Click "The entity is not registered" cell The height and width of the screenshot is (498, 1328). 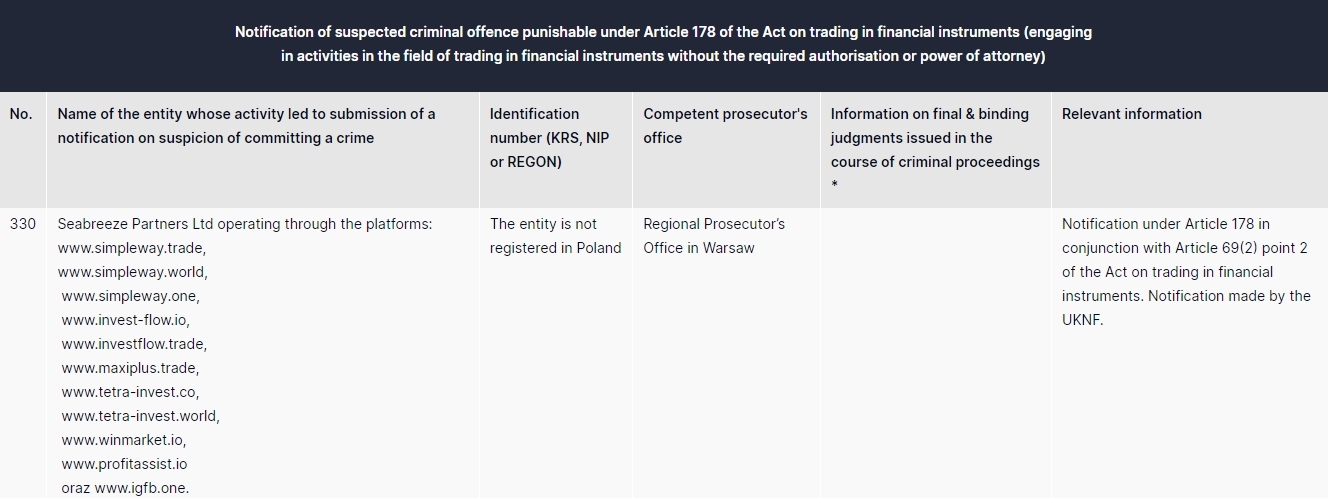555,236
